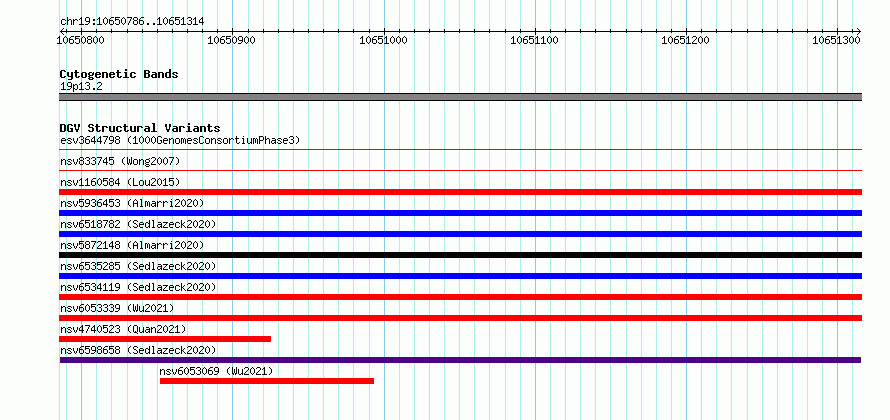Click the right arrow end of ruler

(x=859, y=31)
